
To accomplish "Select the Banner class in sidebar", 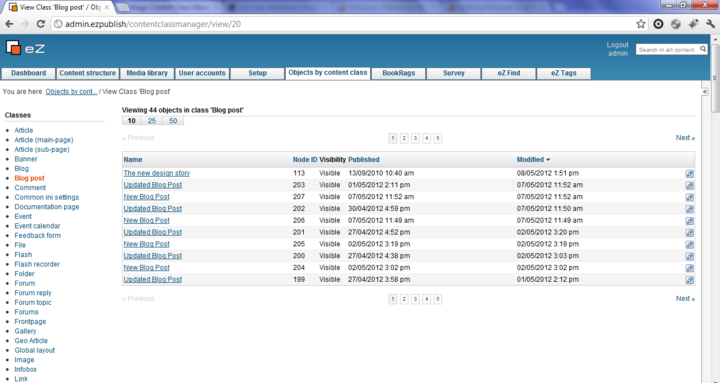I will coord(26,159).
